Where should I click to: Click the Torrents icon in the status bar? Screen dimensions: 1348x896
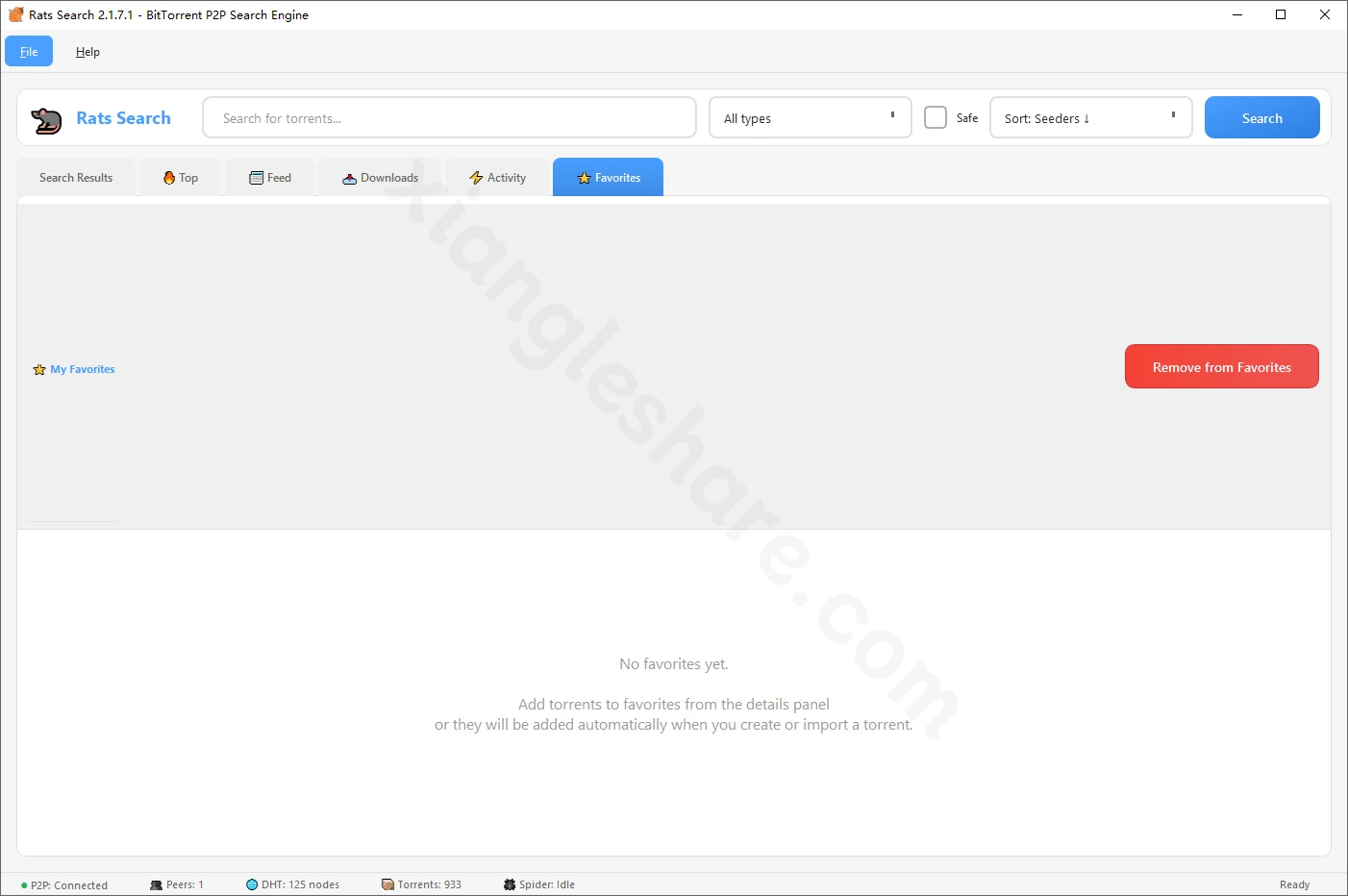(x=387, y=884)
